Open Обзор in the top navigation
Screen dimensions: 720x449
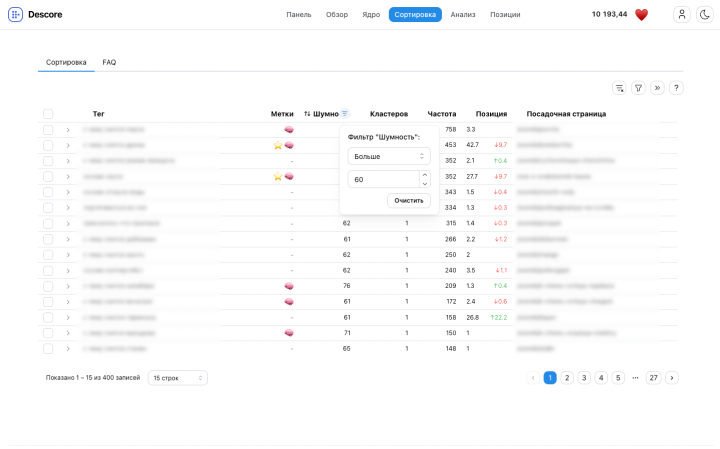(337, 15)
